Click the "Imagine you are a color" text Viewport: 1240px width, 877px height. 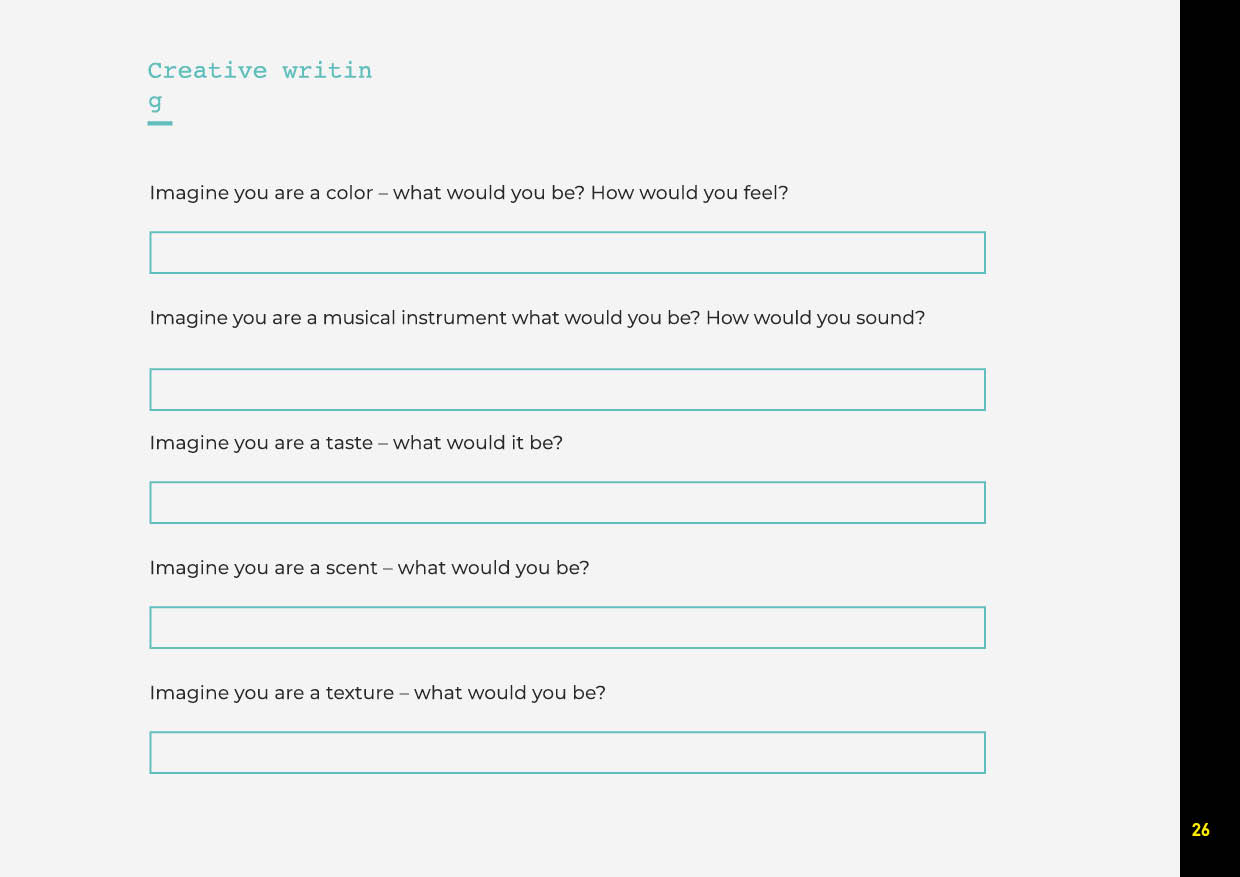click(x=261, y=193)
